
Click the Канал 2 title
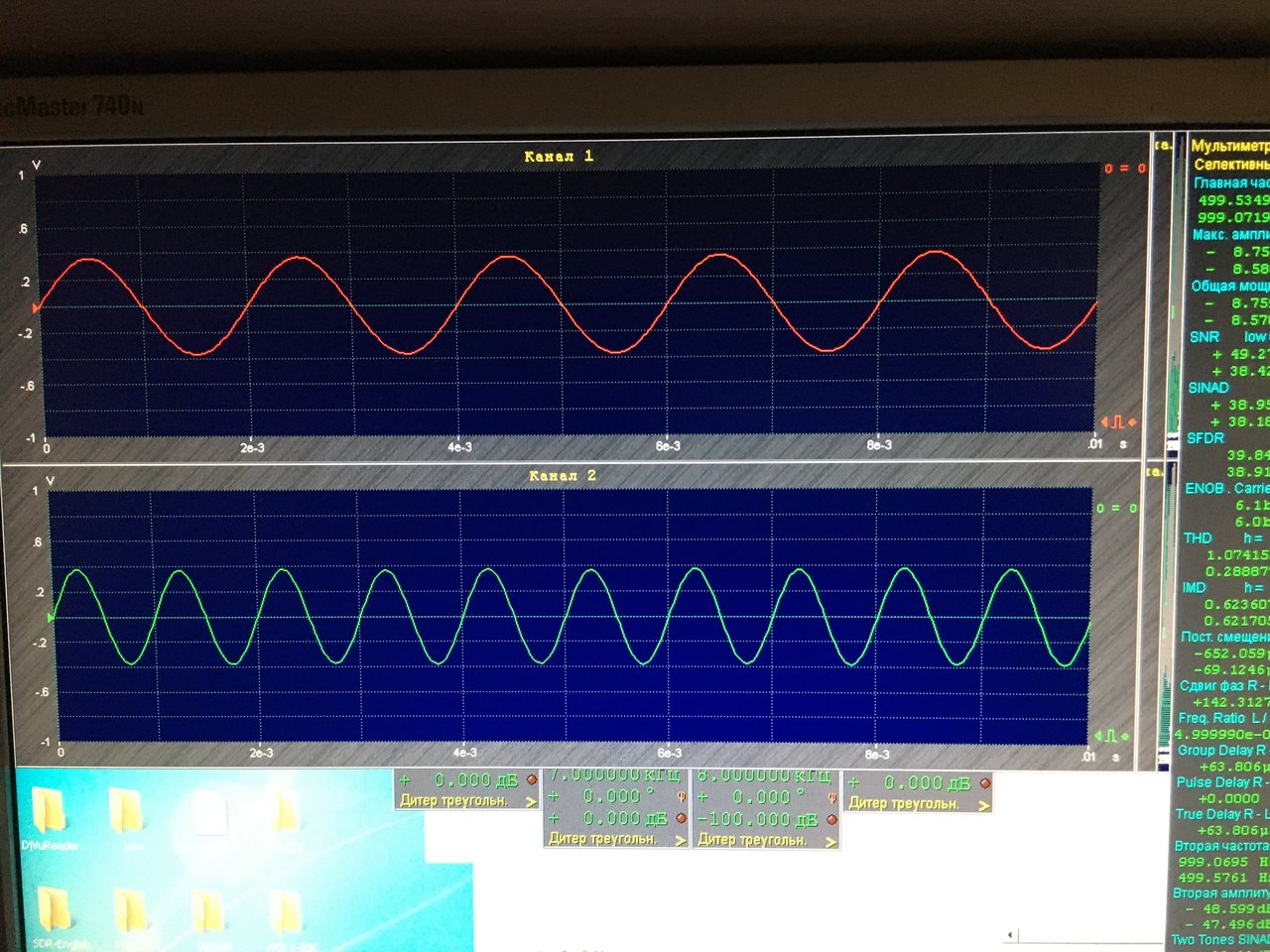coord(563,476)
